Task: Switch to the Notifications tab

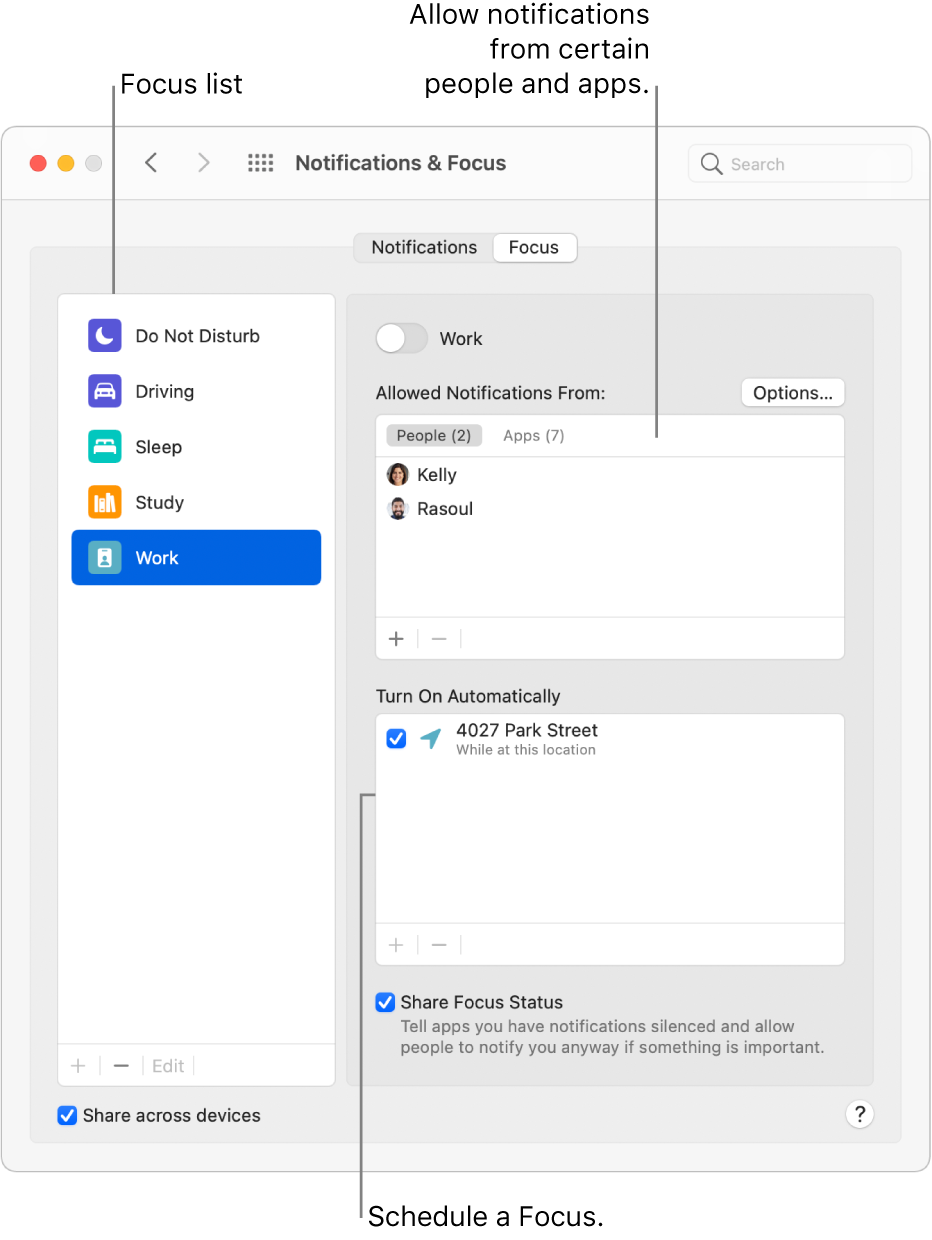Action: pyautogui.click(x=424, y=247)
